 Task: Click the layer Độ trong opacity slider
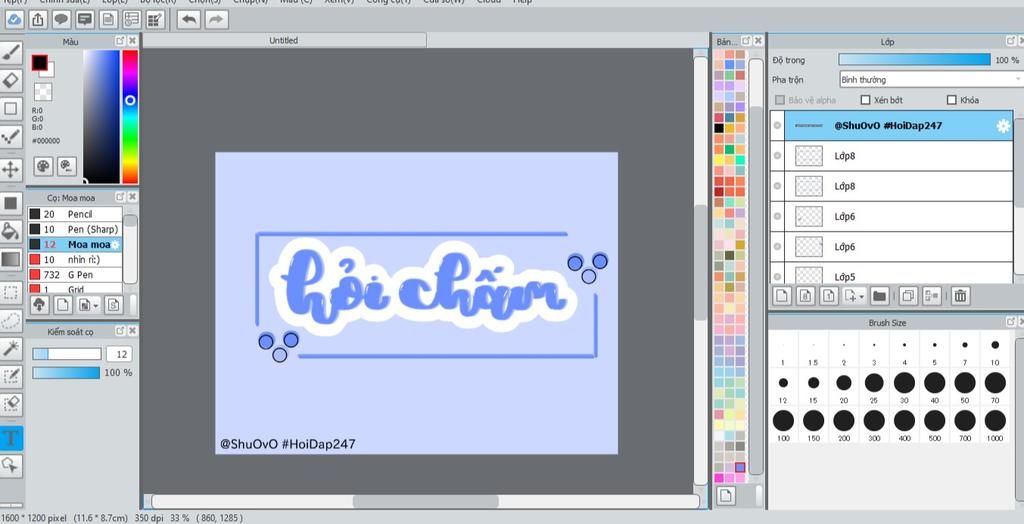point(914,59)
